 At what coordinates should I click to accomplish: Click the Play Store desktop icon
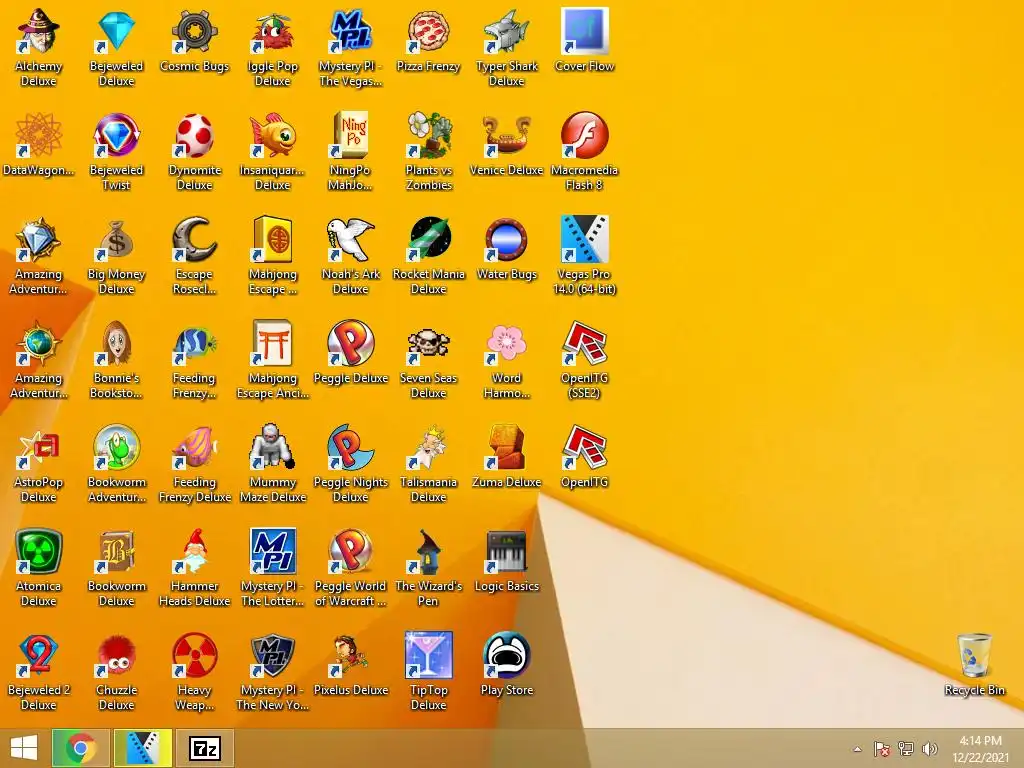pyautogui.click(x=507, y=655)
